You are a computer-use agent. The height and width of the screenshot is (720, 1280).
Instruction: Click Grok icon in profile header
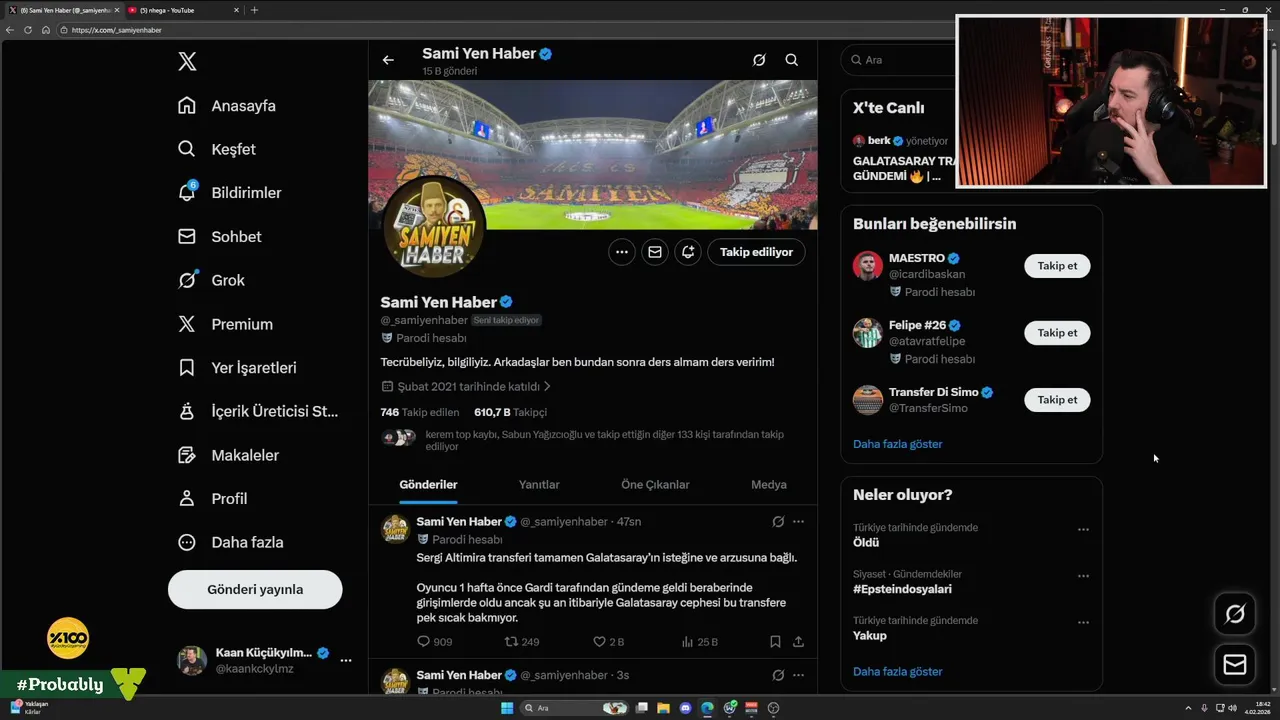[x=759, y=60]
